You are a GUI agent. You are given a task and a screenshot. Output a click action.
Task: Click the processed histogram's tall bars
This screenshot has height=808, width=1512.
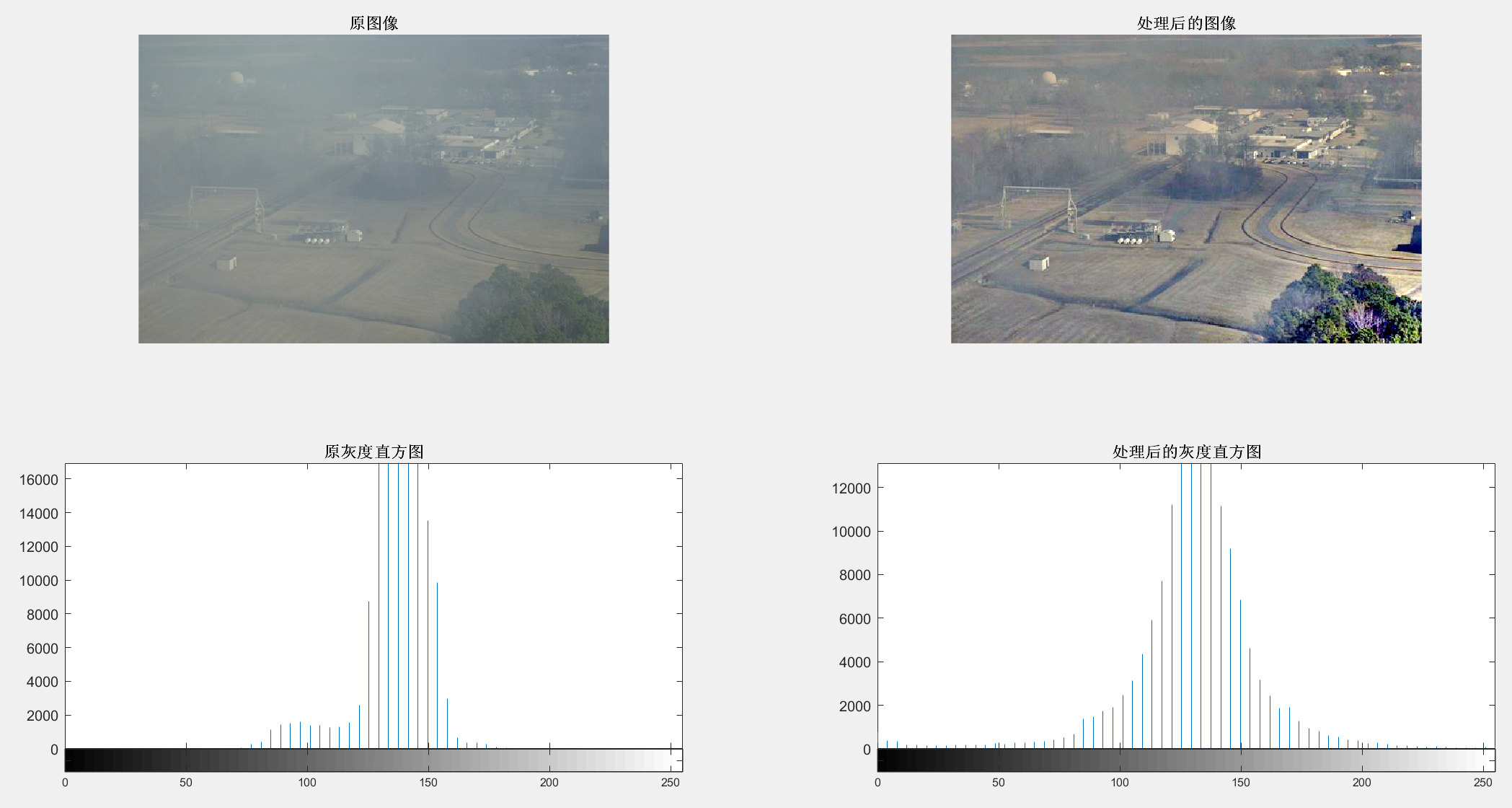pyautogui.click(x=1196, y=606)
